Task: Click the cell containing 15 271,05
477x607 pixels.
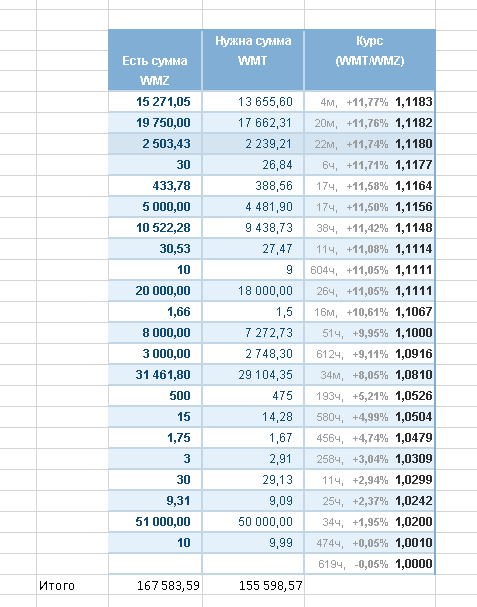Action: (155, 102)
